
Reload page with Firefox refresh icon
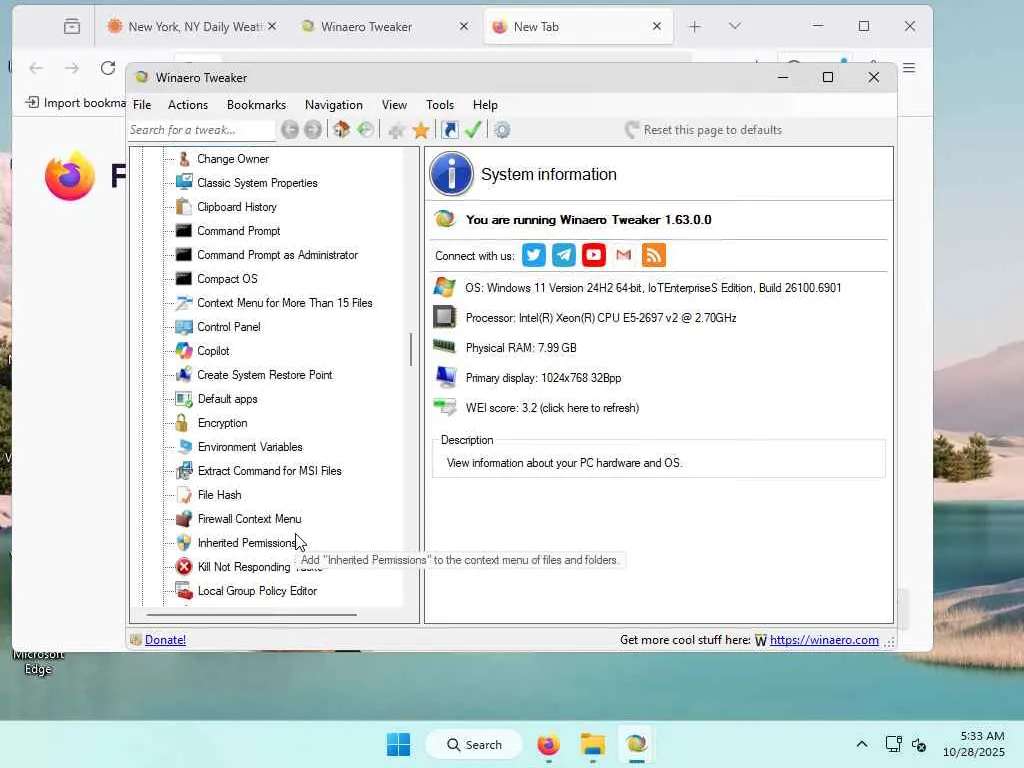[x=108, y=68]
